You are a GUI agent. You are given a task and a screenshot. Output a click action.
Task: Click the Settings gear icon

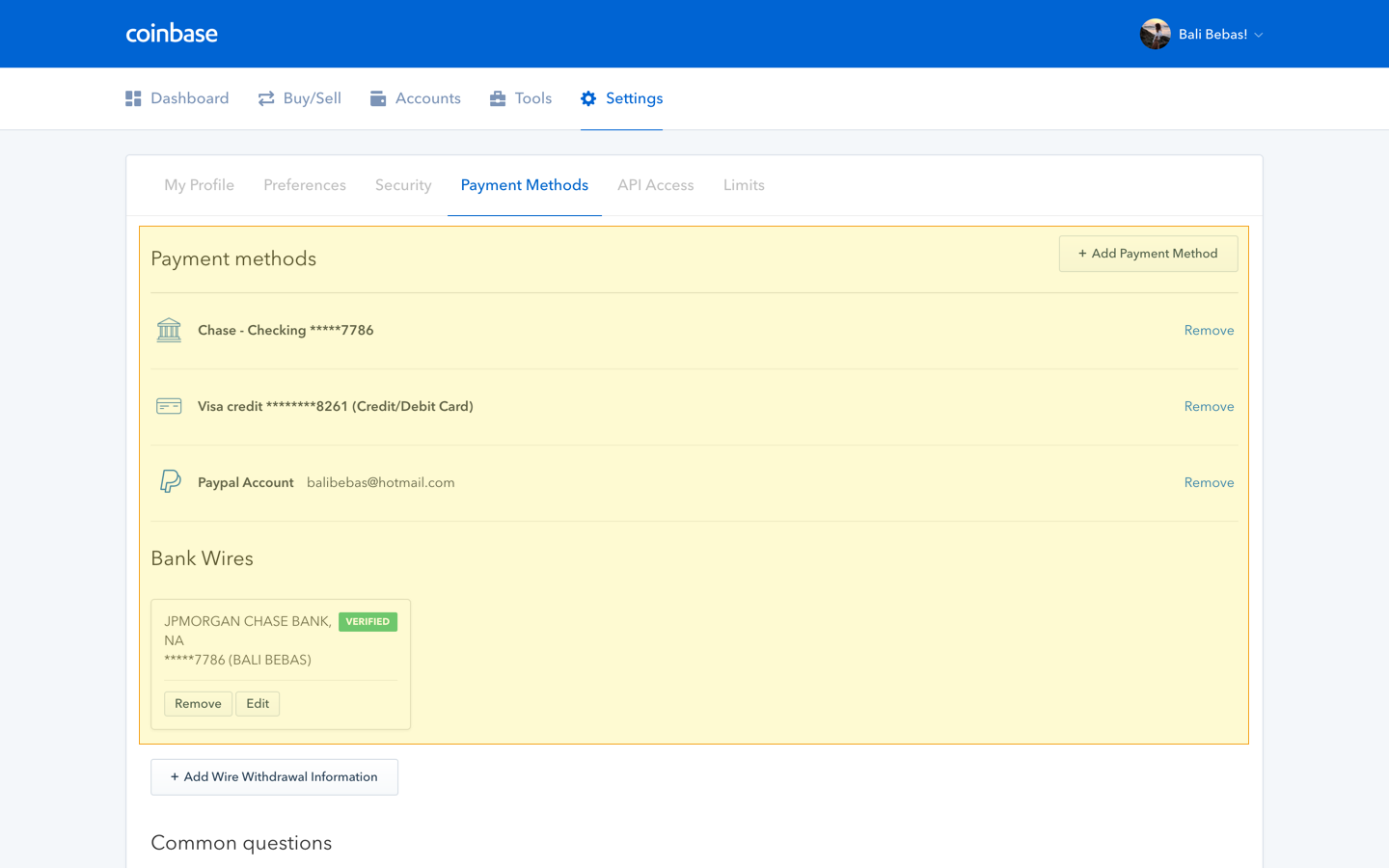click(x=588, y=98)
